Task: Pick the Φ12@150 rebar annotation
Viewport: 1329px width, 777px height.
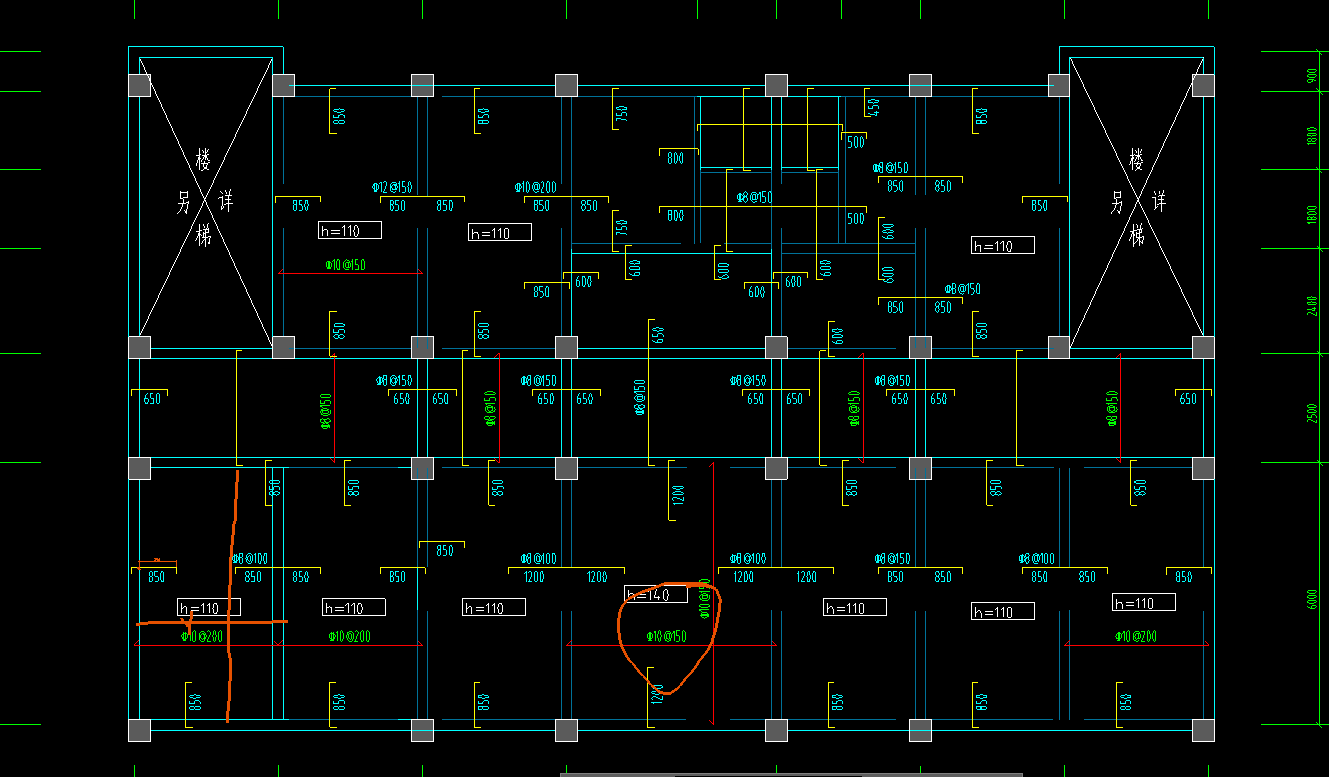Action: (x=392, y=187)
